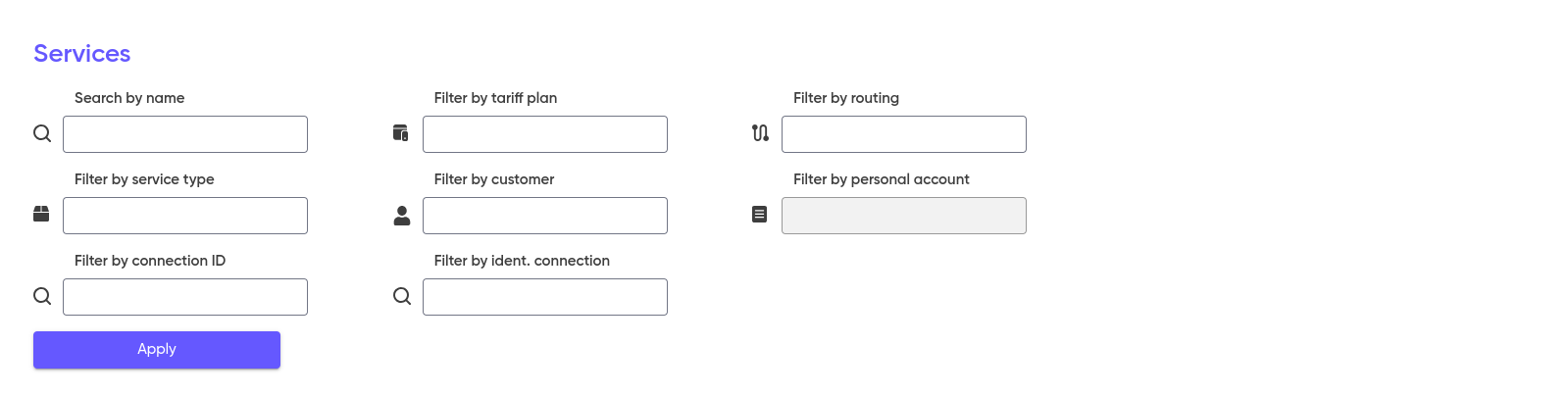Apply the service filters
Screen dimensions: 1568x395
point(157,350)
